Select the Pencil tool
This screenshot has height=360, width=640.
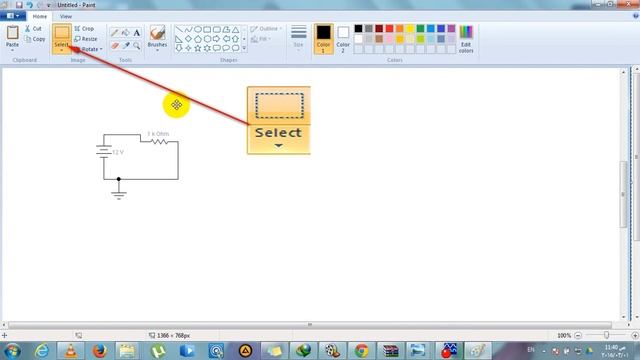click(115, 33)
